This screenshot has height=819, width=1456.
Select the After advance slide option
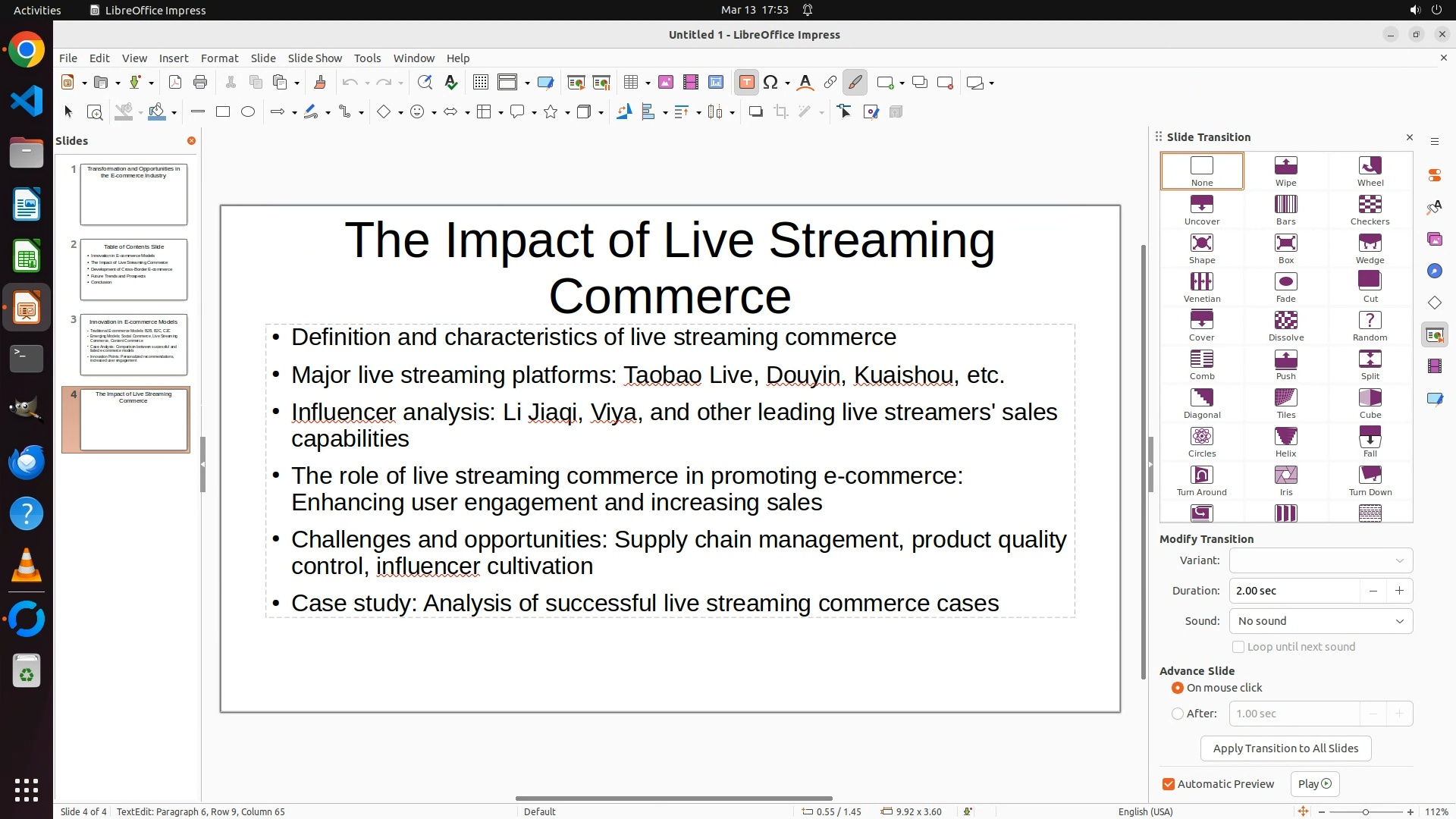(x=1178, y=714)
